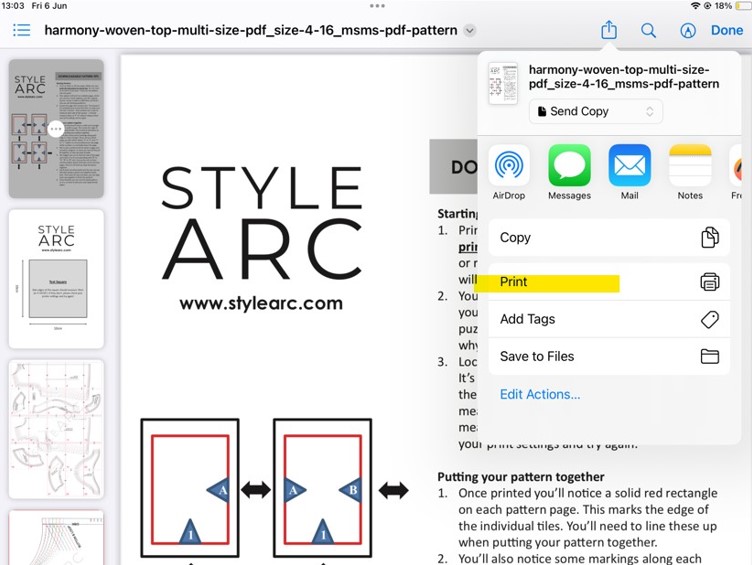This screenshot has height=565, width=752.
Task: Open the sidebar list view icon
Action: coord(22,30)
